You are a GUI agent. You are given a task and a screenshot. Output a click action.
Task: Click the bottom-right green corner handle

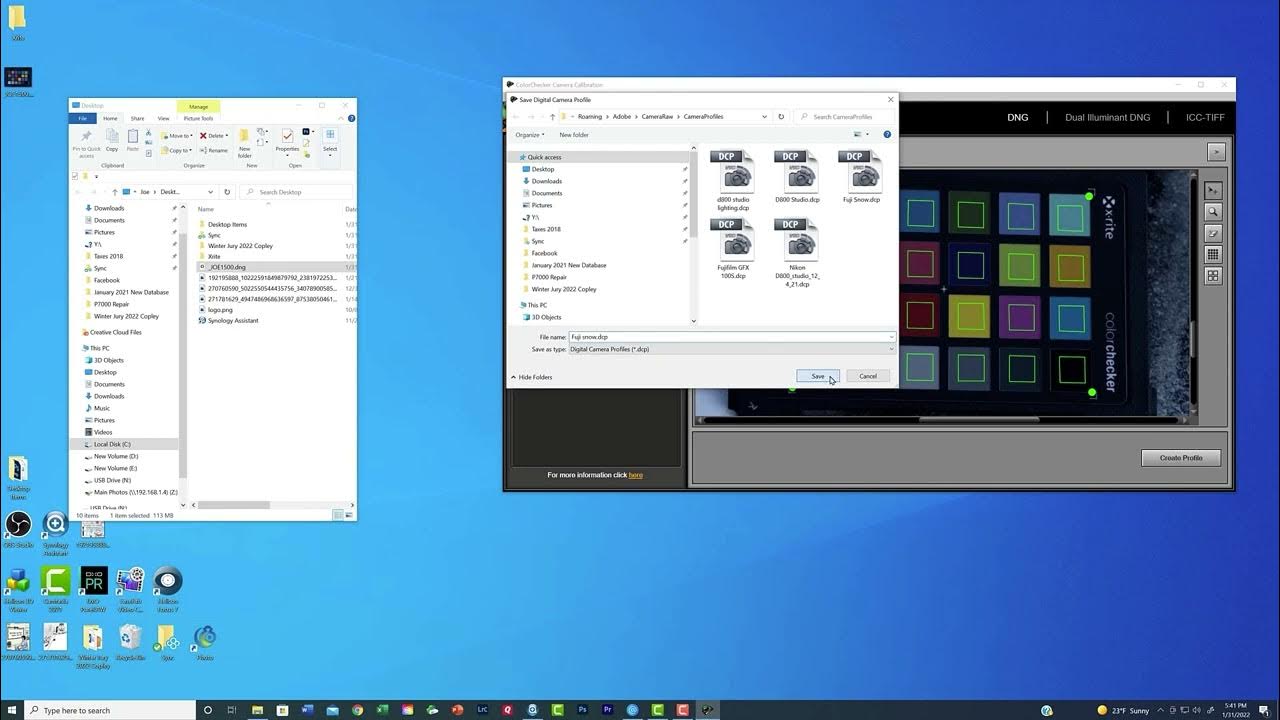tap(1092, 393)
